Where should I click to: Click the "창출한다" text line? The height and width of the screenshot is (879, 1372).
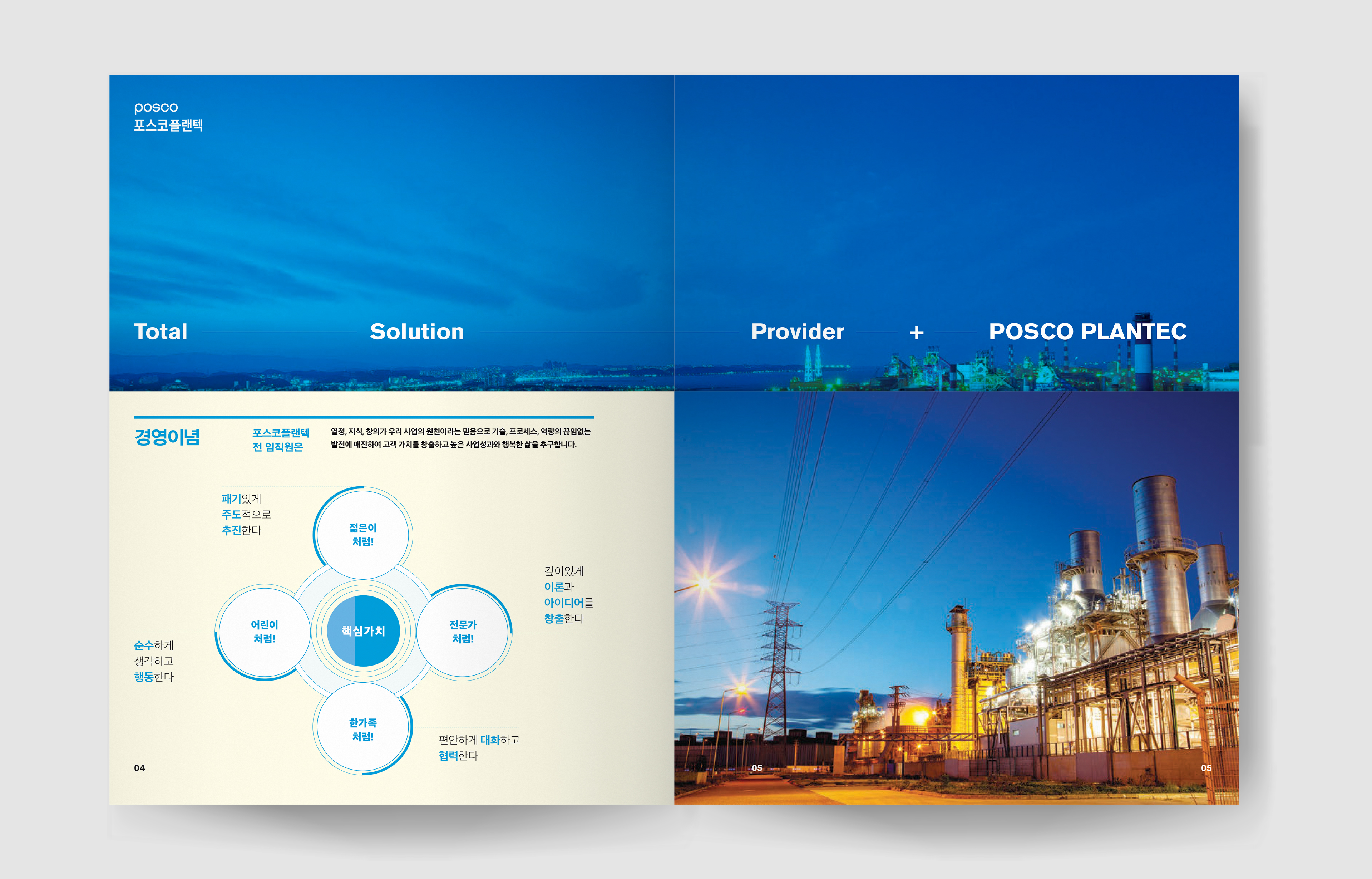click(x=564, y=618)
